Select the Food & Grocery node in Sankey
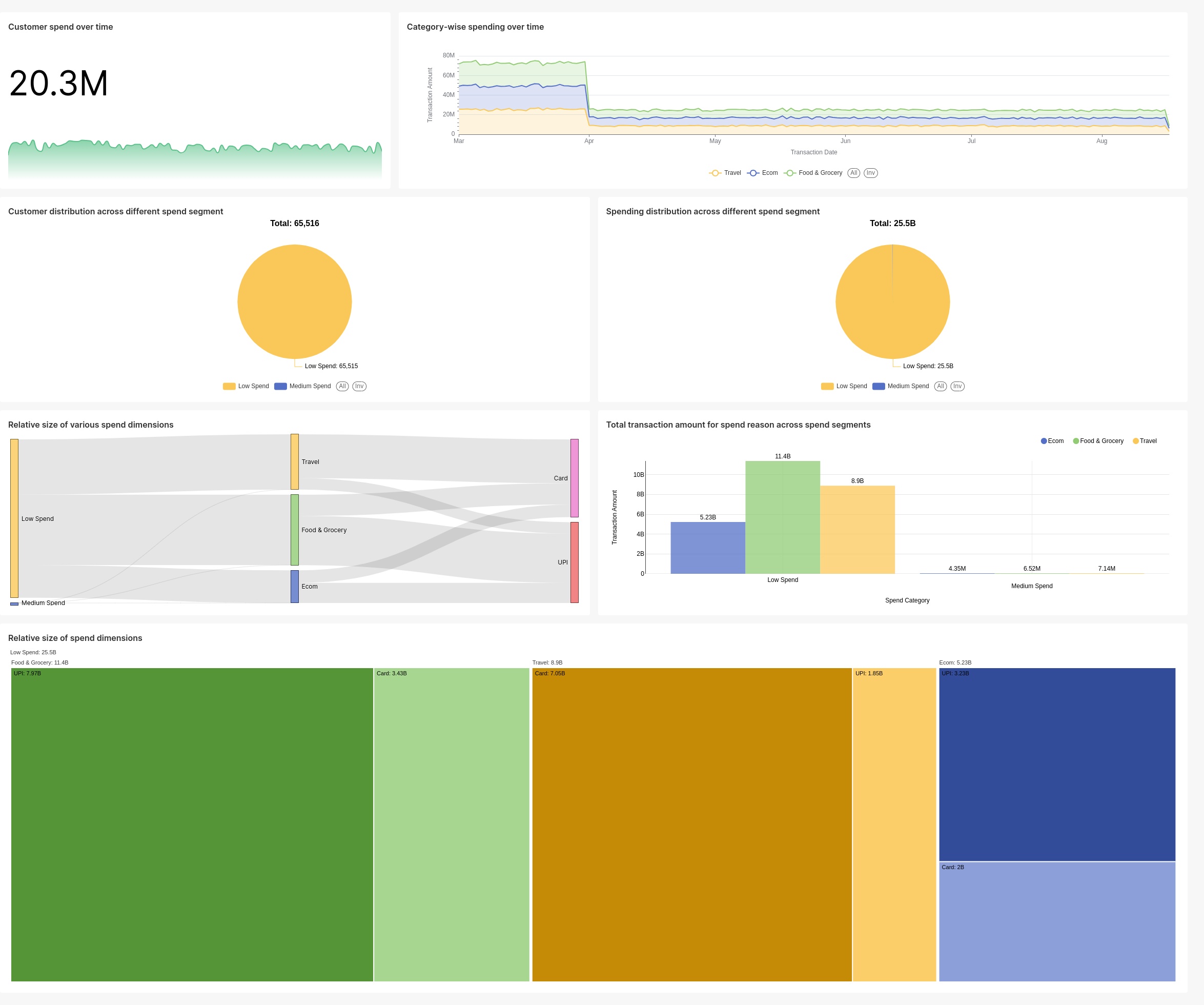Image resolution: width=1204 pixels, height=1005 pixels. [x=295, y=530]
